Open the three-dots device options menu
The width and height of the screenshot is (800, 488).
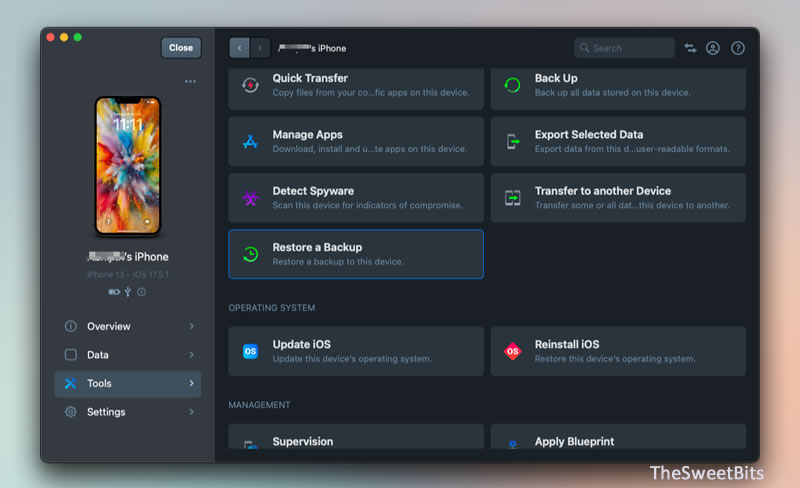click(190, 81)
